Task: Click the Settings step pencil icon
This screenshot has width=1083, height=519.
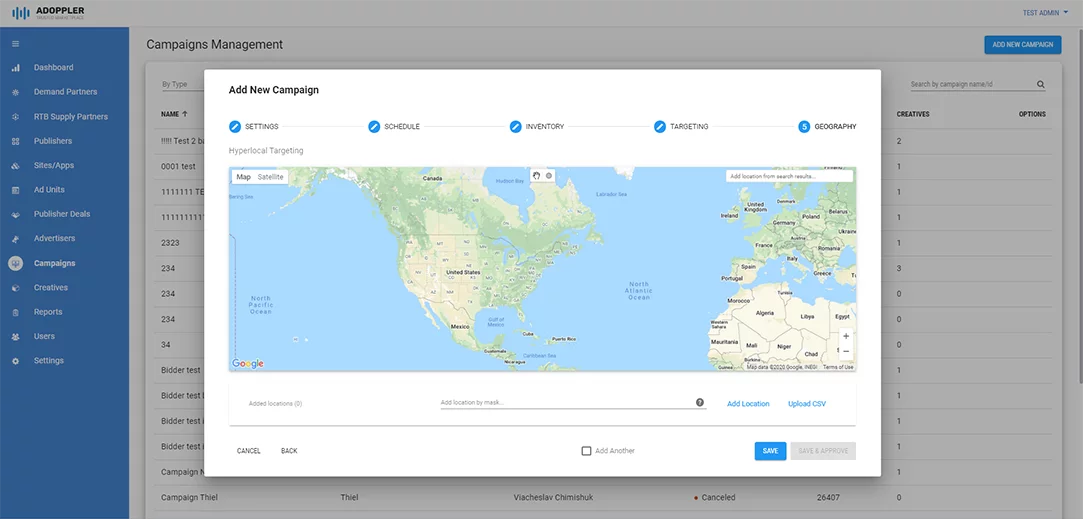Action: point(235,126)
